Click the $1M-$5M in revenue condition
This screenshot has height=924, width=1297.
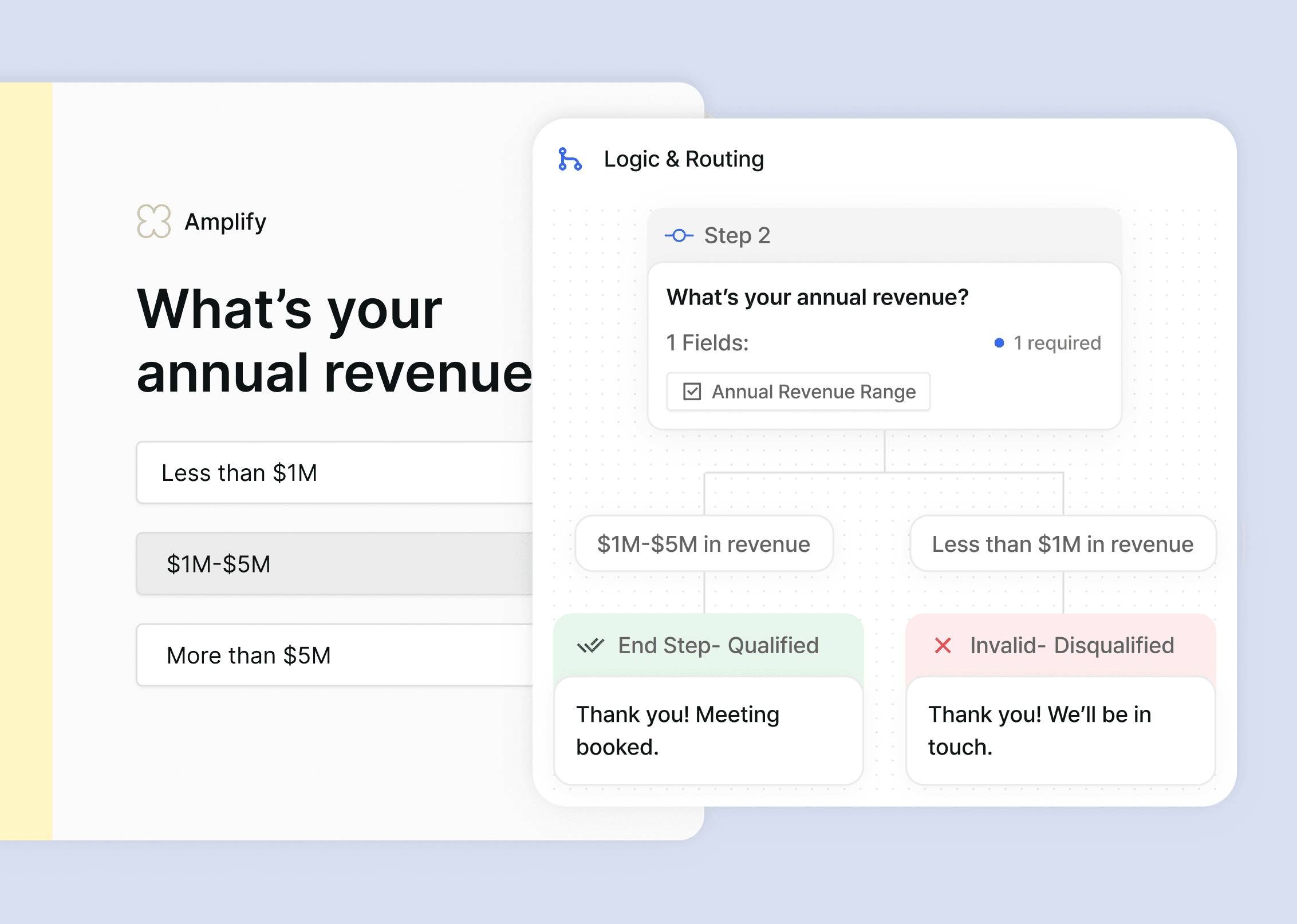tap(704, 544)
